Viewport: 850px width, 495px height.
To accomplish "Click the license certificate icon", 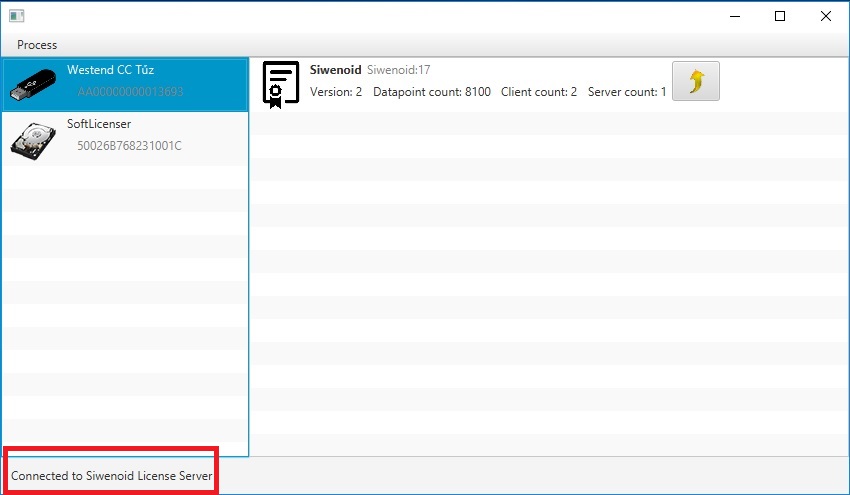I will 280,83.
